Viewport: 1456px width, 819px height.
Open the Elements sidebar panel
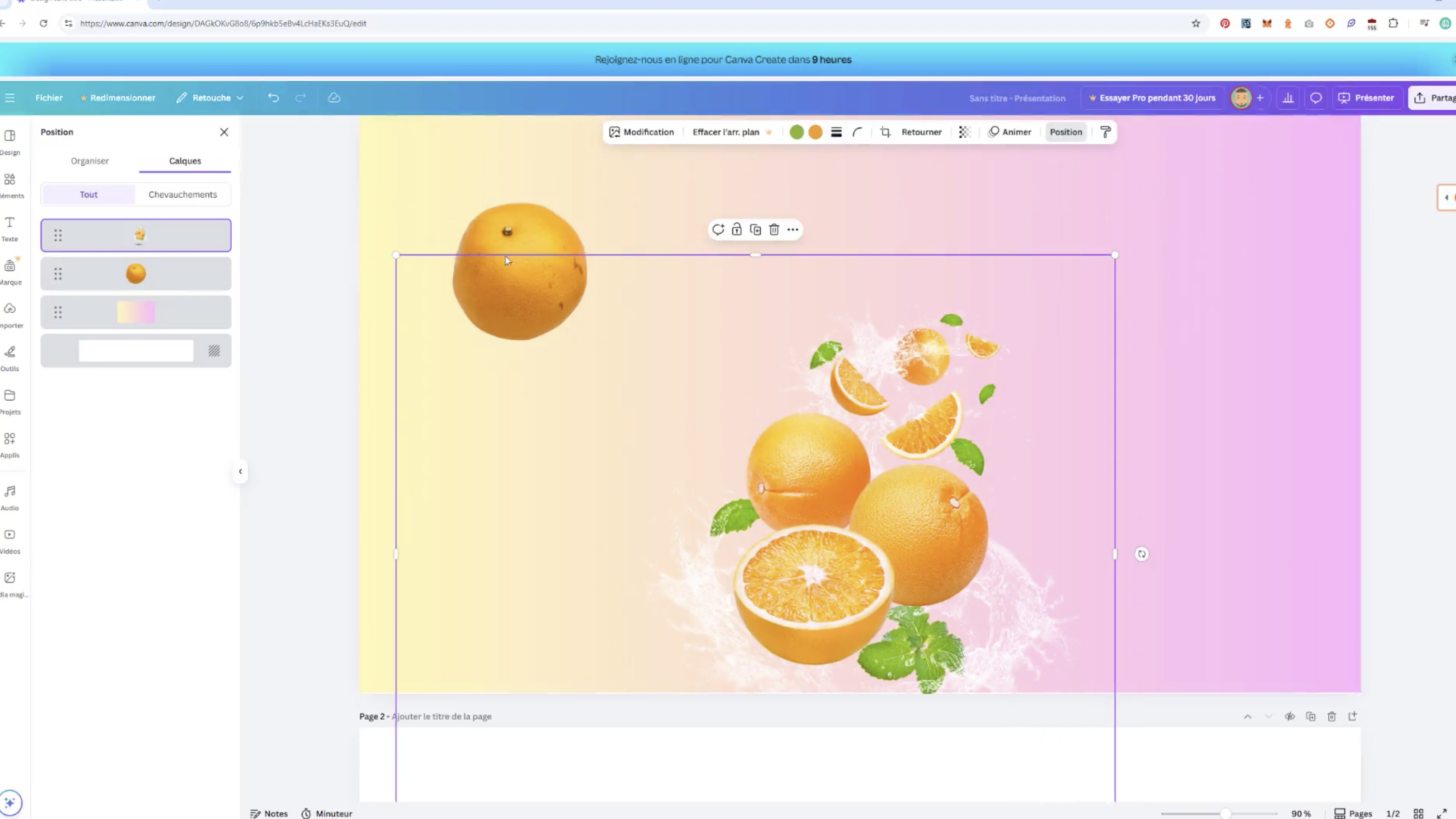click(x=10, y=185)
